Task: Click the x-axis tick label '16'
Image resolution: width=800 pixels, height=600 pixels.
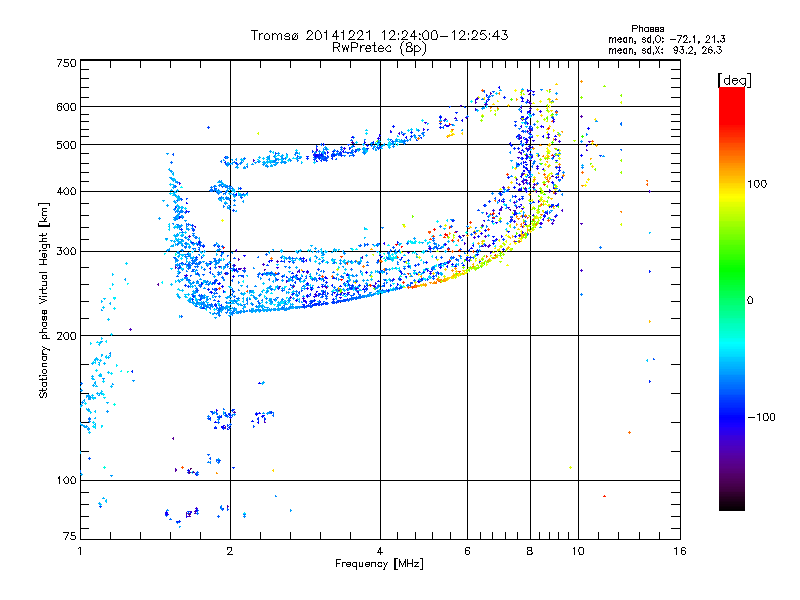Action: [680, 551]
